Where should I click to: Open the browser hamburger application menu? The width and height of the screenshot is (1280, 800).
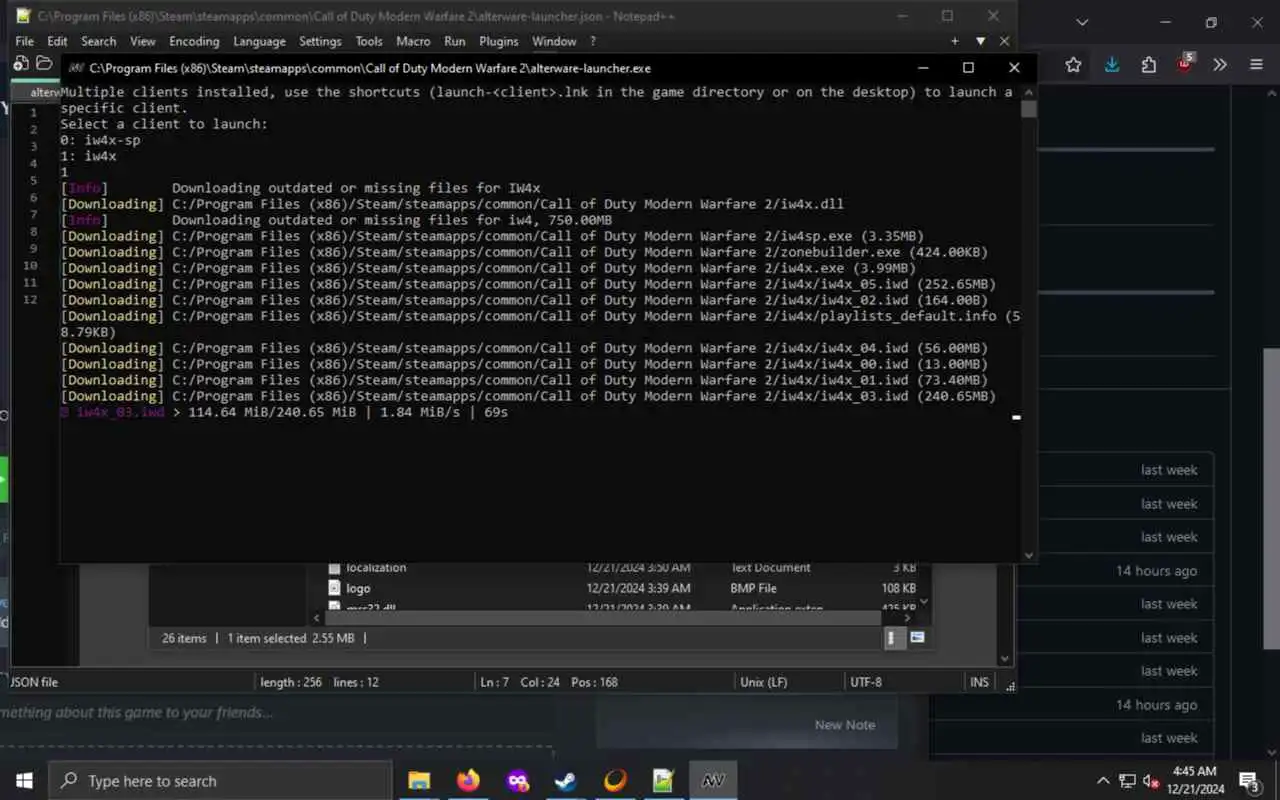tap(1256, 65)
